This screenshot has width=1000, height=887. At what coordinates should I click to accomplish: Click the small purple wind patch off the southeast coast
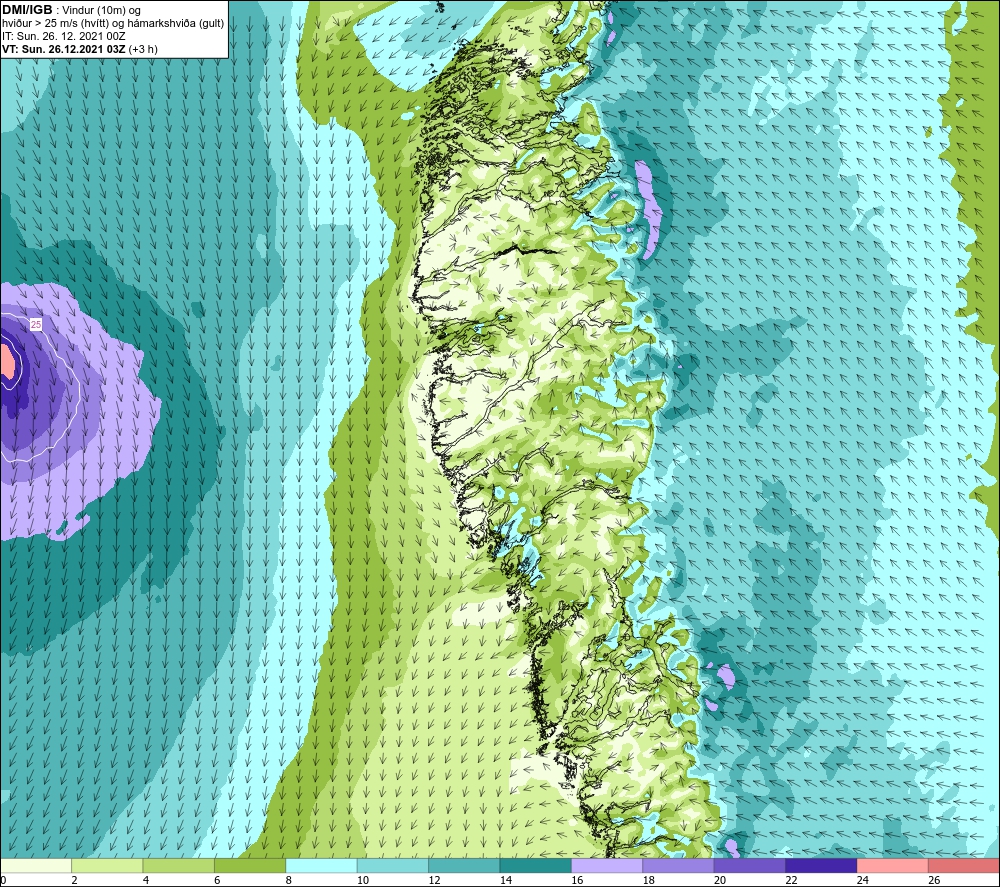tap(726, 677)
